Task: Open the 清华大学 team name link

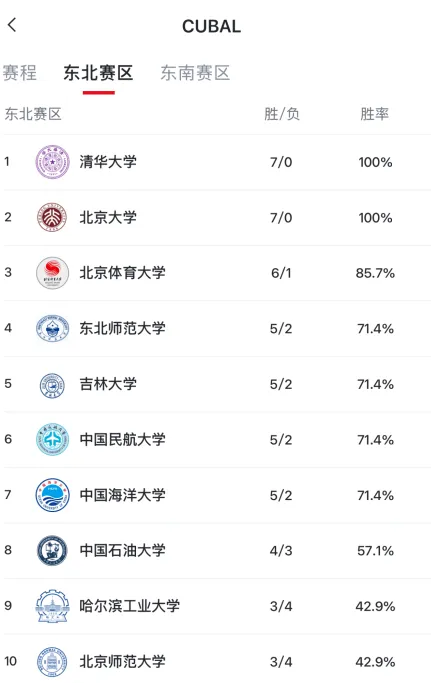Action: pos(108,162)
